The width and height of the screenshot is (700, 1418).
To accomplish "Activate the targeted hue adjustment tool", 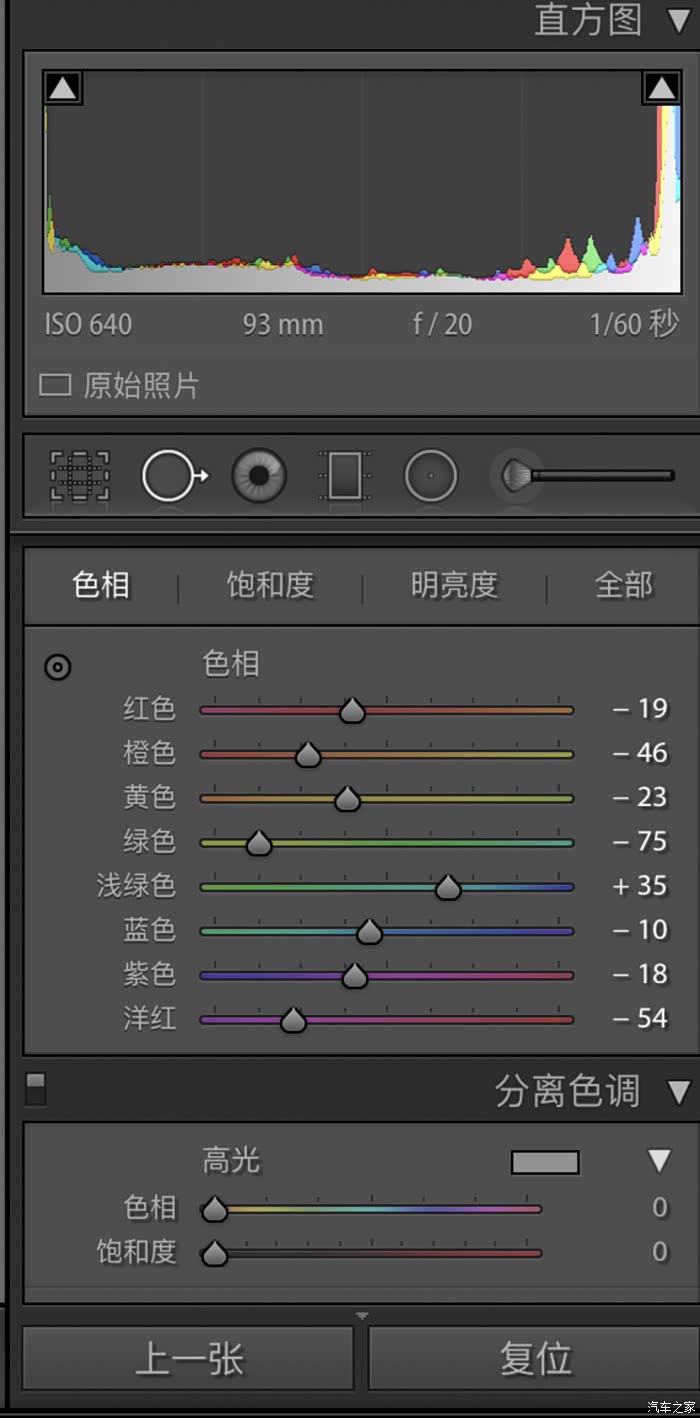I will click(58, 667).
